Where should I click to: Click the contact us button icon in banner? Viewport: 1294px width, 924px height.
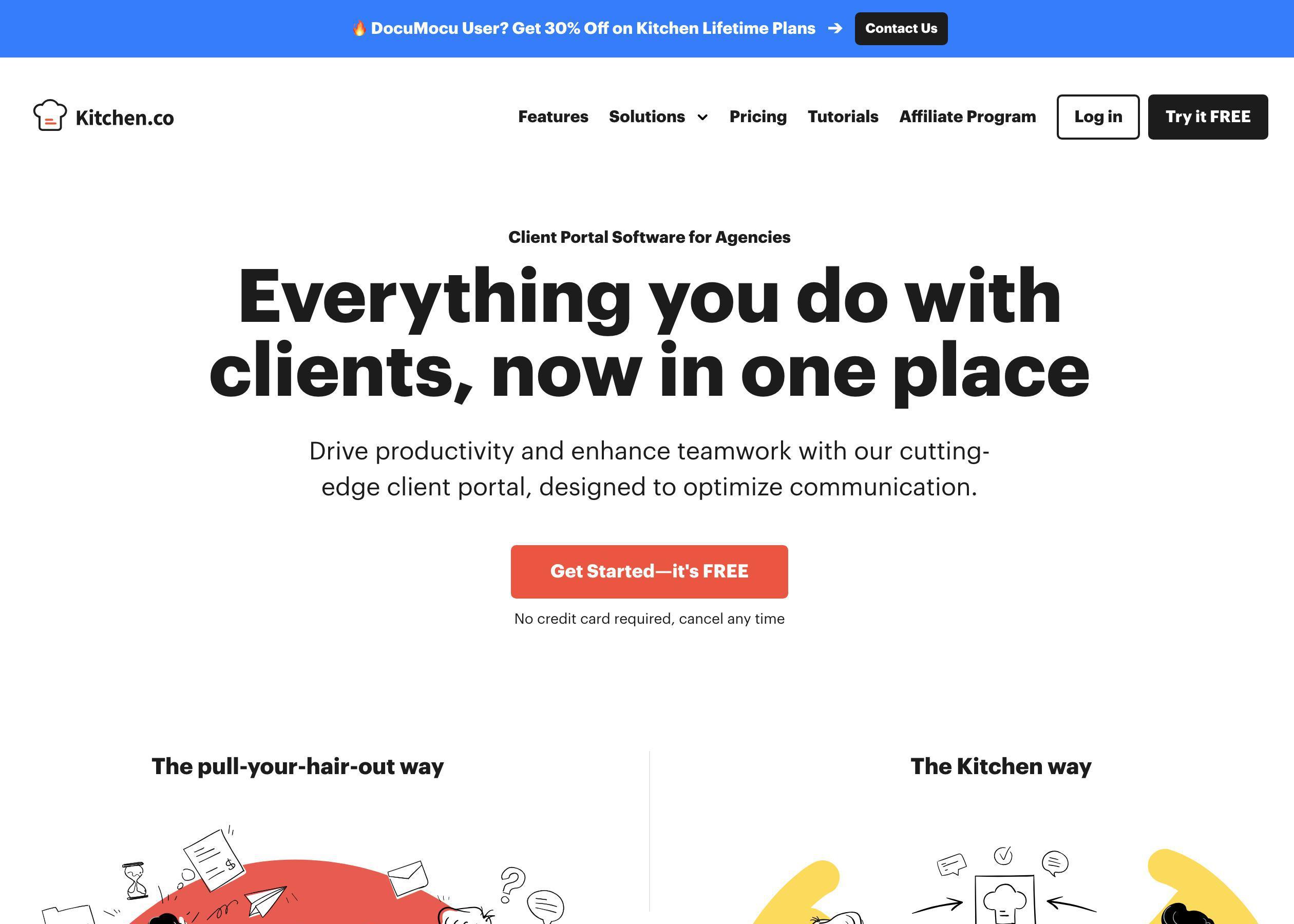(x=901, y=28)
